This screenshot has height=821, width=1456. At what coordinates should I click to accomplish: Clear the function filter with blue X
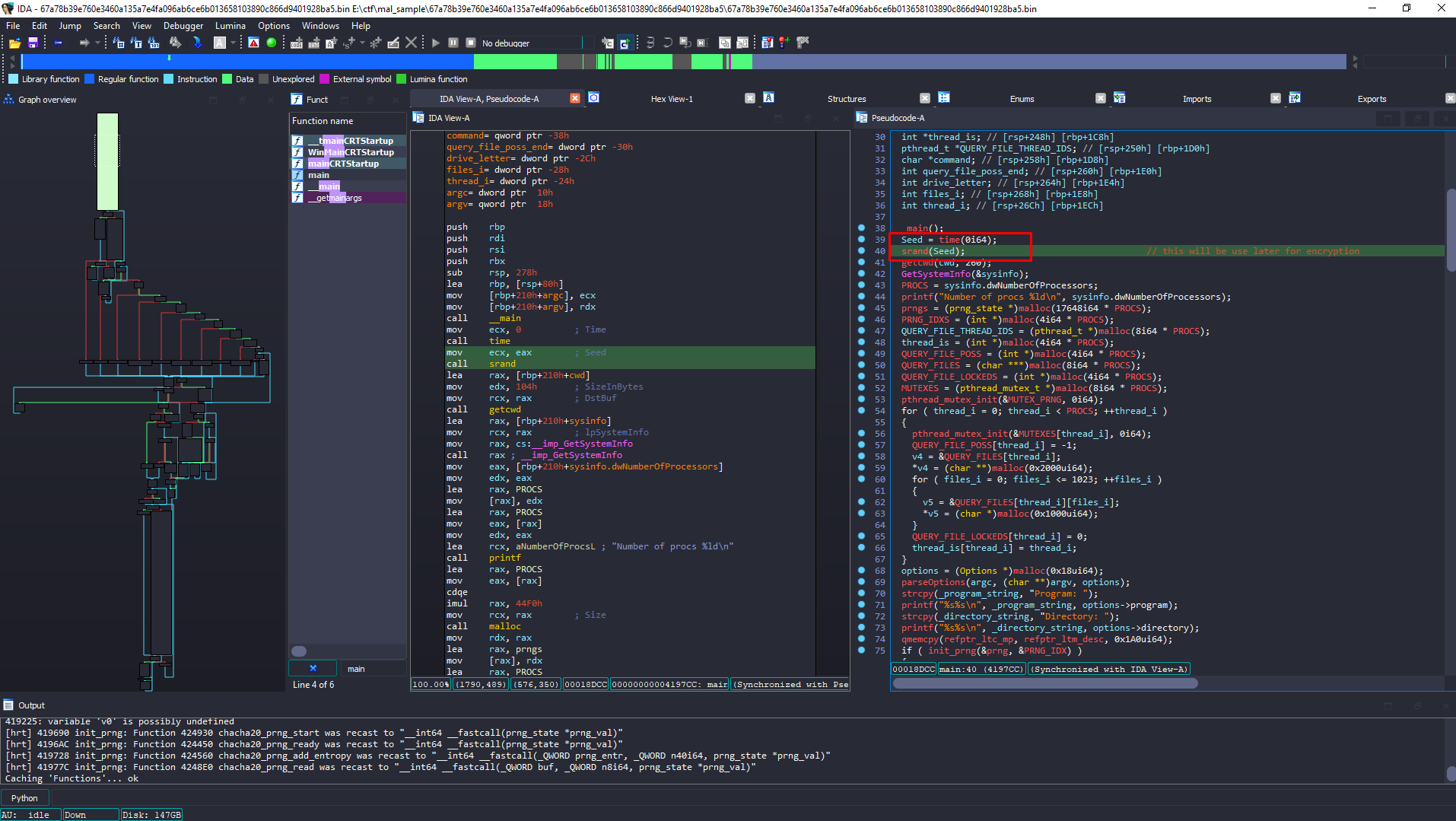pyautogui.click(x=313, y=668)
